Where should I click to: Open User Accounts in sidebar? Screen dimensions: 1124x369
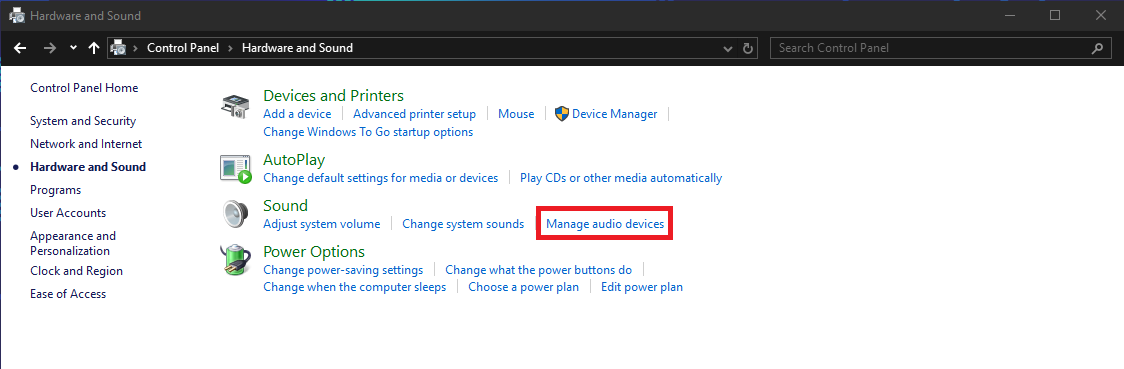click(x=68, y=213)
